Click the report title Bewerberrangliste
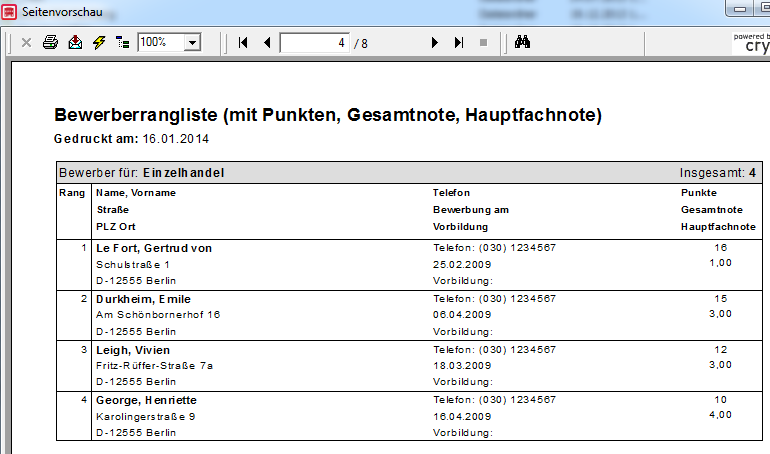Screen dimensions: 770x454 click(328, 115)
